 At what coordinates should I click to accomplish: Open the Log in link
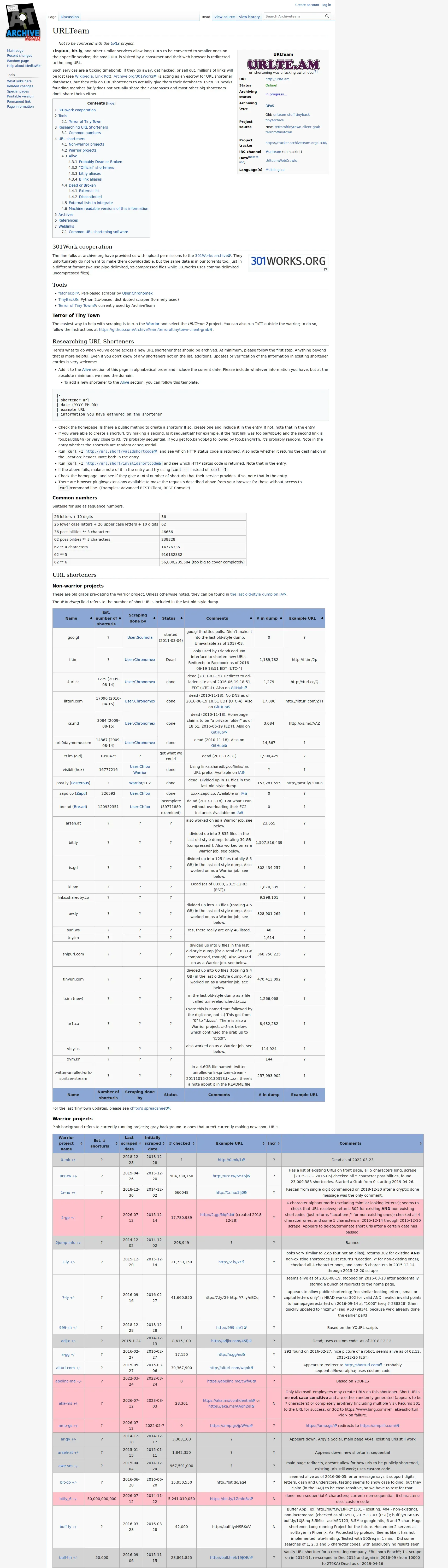(326, 5)
